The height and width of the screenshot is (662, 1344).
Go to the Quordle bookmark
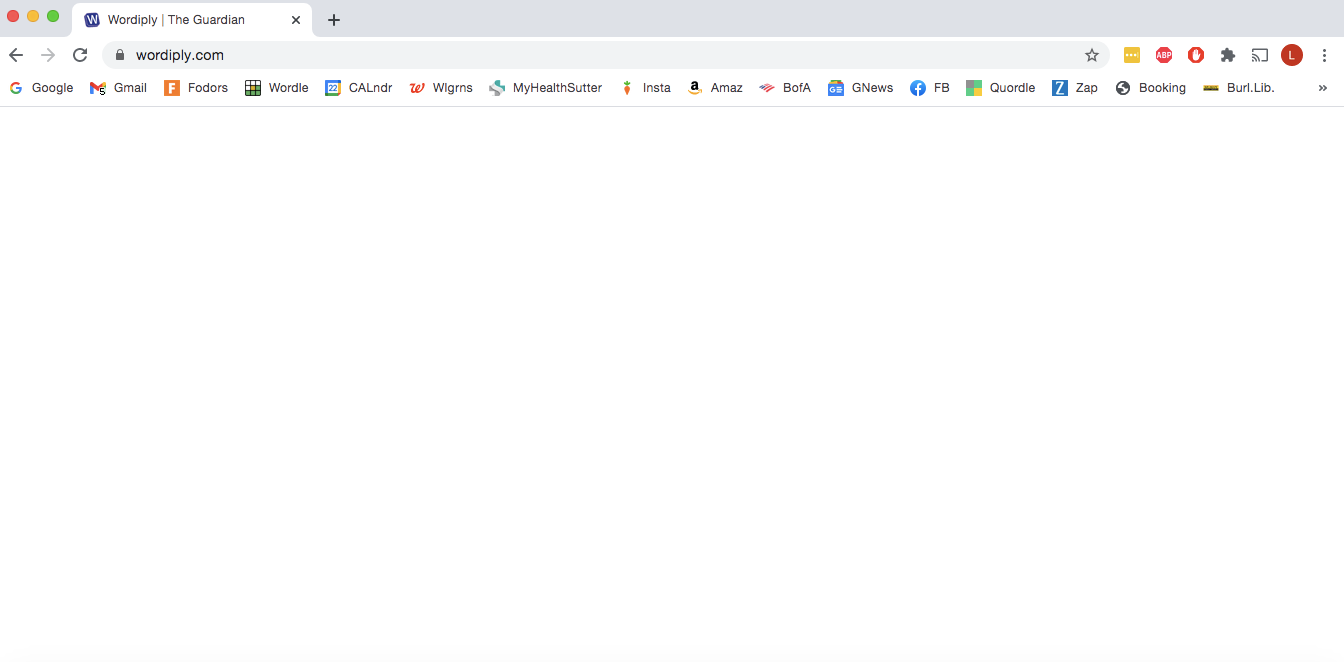[x=1000, y=88]
